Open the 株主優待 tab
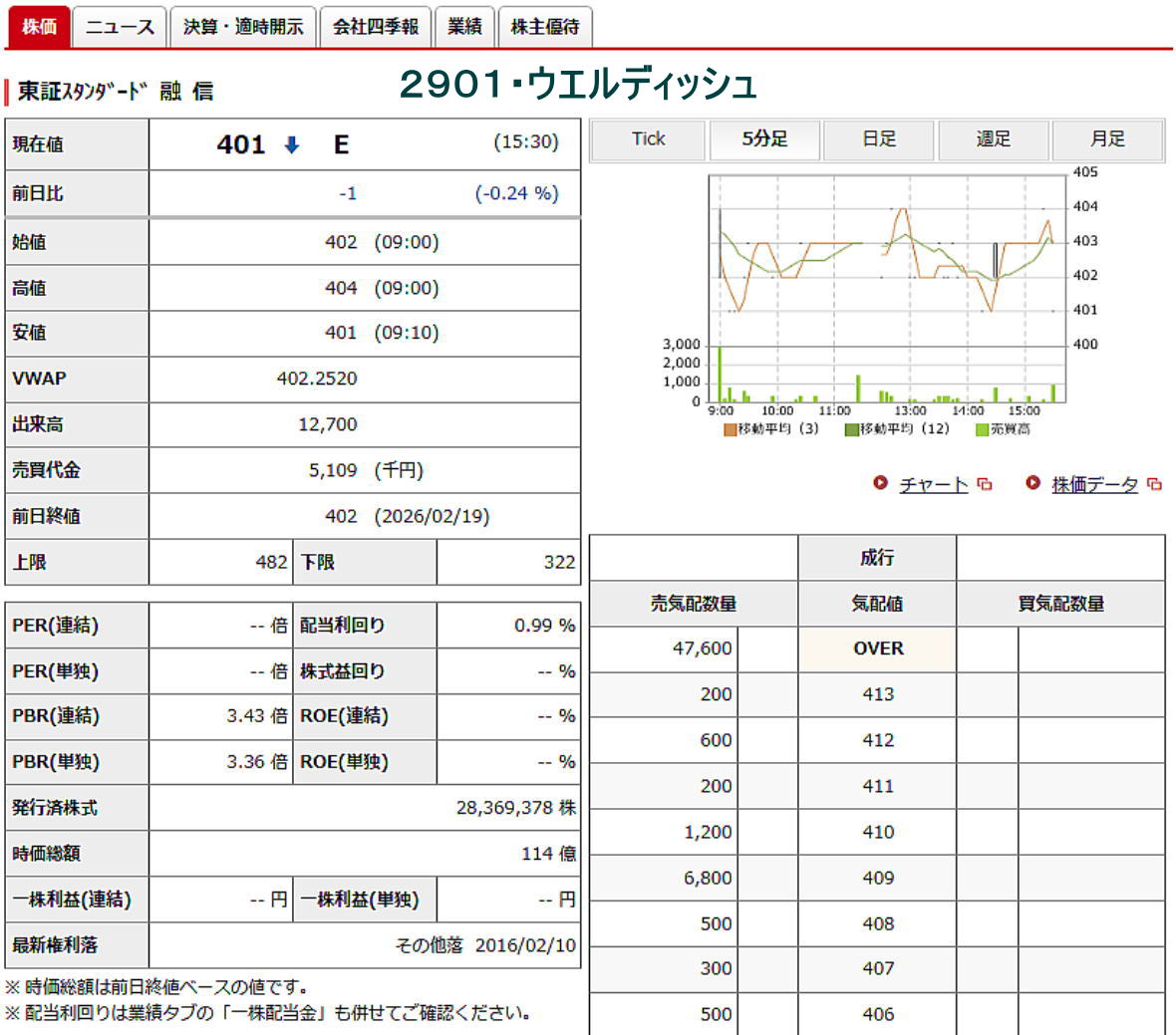 click(x=545, y=27)
